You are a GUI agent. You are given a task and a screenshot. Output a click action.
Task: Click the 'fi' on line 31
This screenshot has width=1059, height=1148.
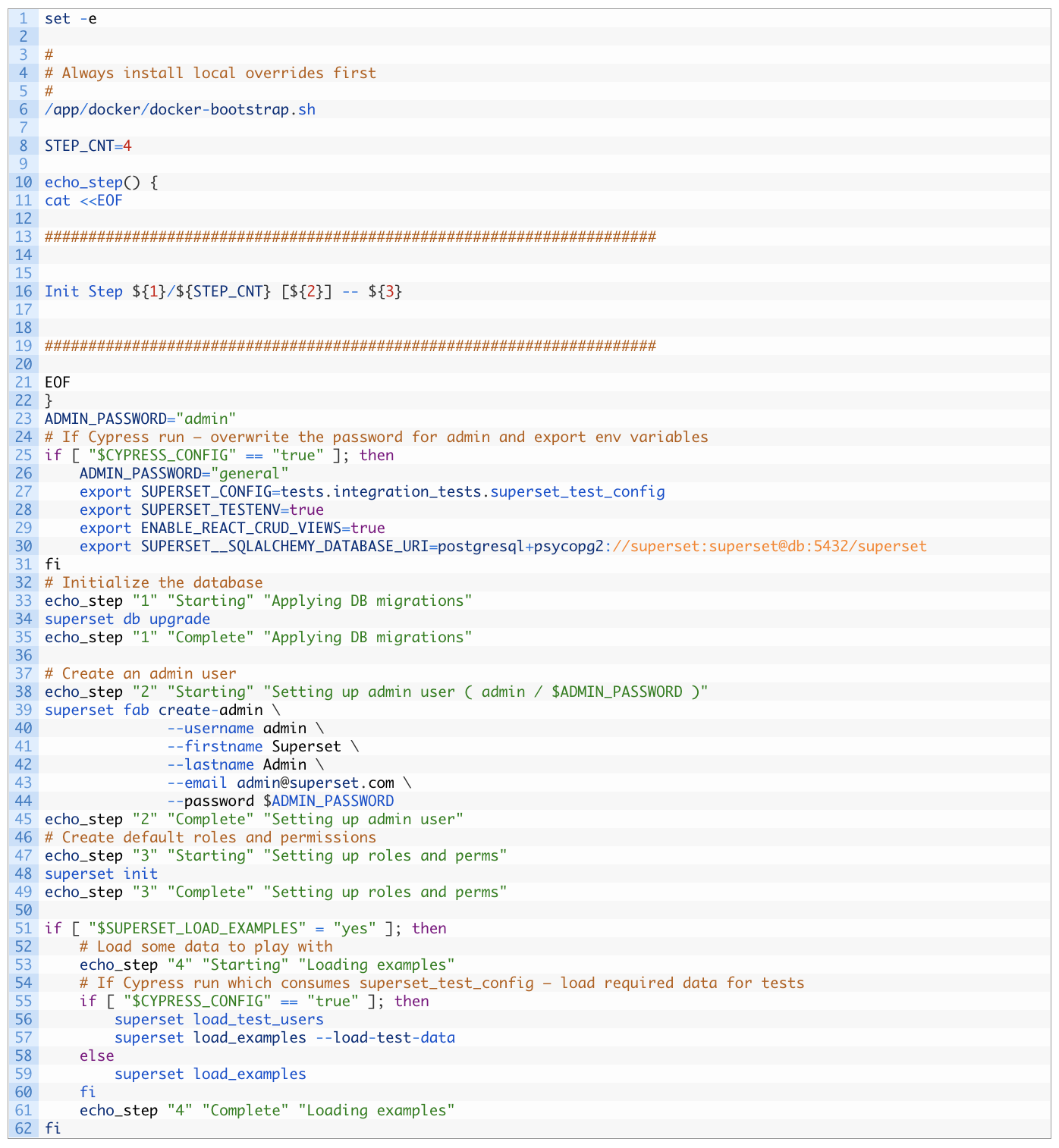(x=53, y=564)
